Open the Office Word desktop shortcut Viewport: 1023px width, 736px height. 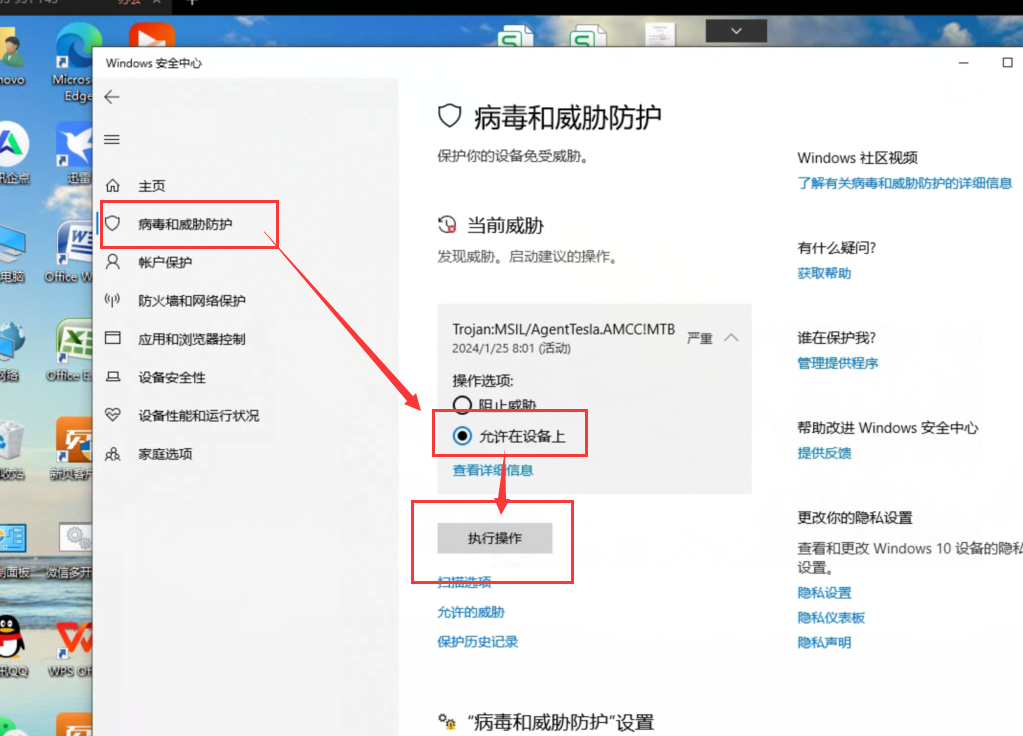click(70, 252)
